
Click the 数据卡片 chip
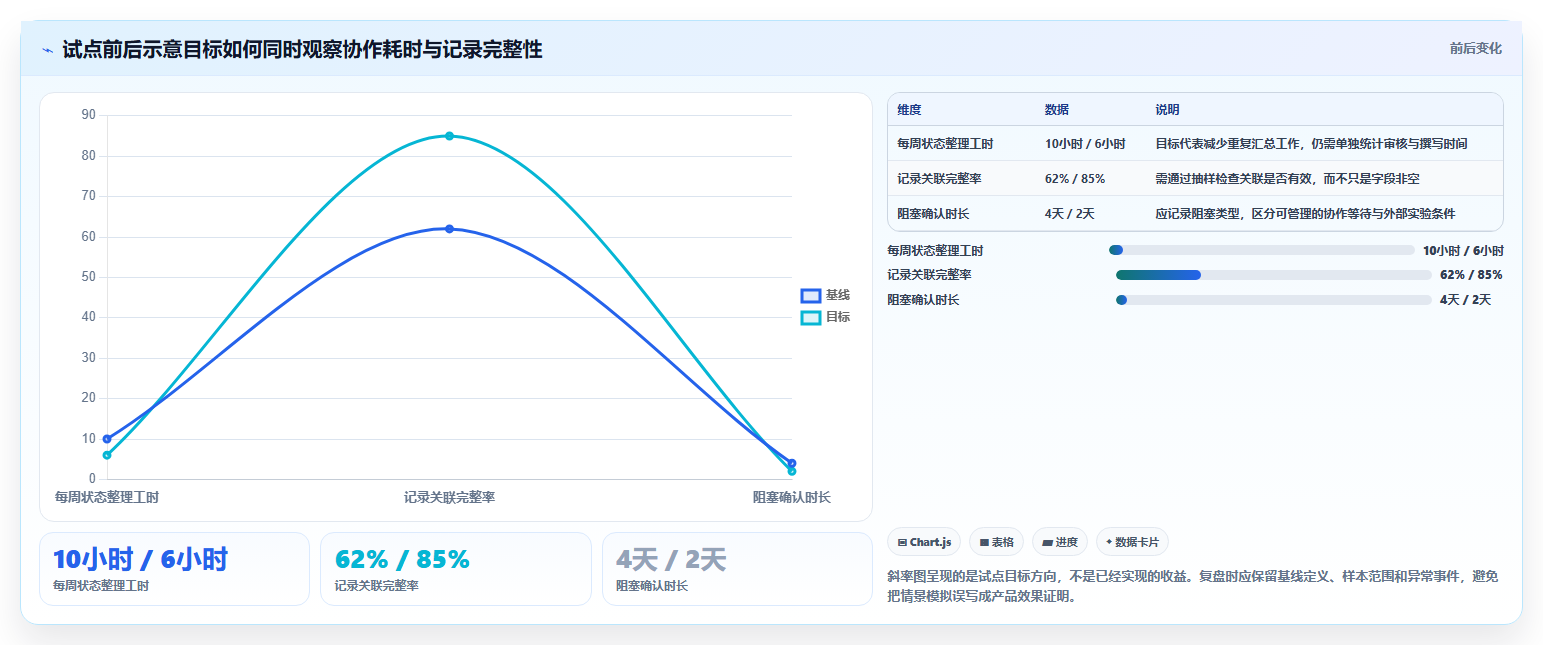click(x=1132, y=542)
